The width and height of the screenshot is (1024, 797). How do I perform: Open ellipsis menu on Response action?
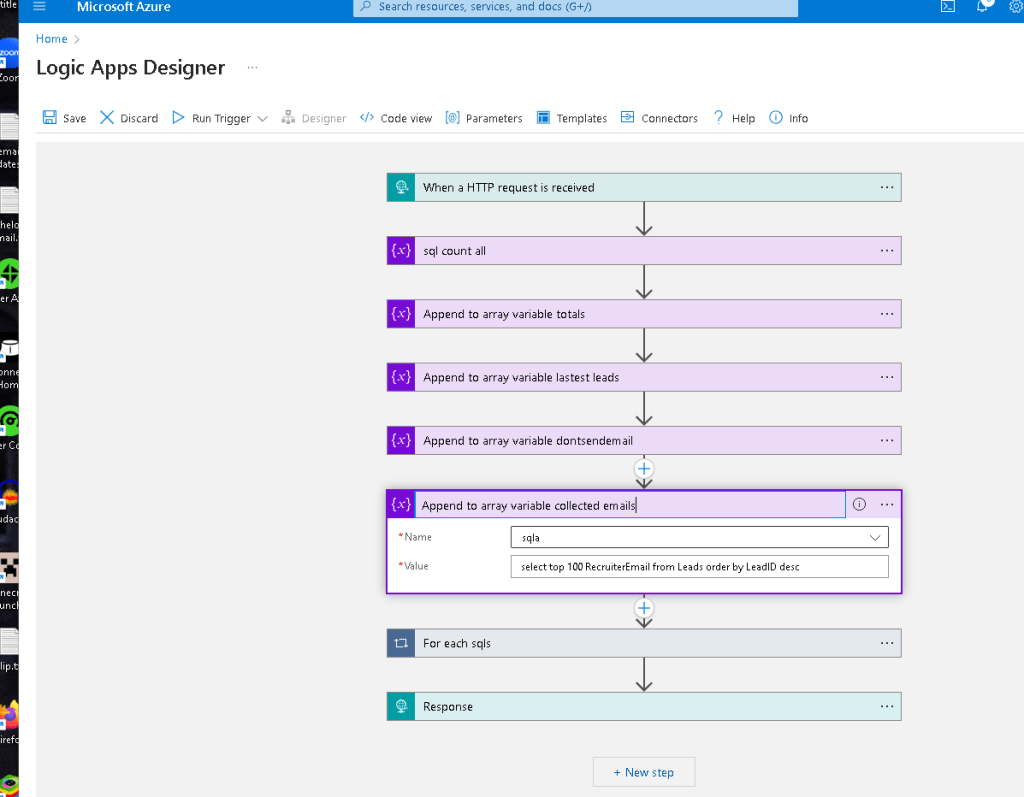pyautogui.click(x=886, y=707)
